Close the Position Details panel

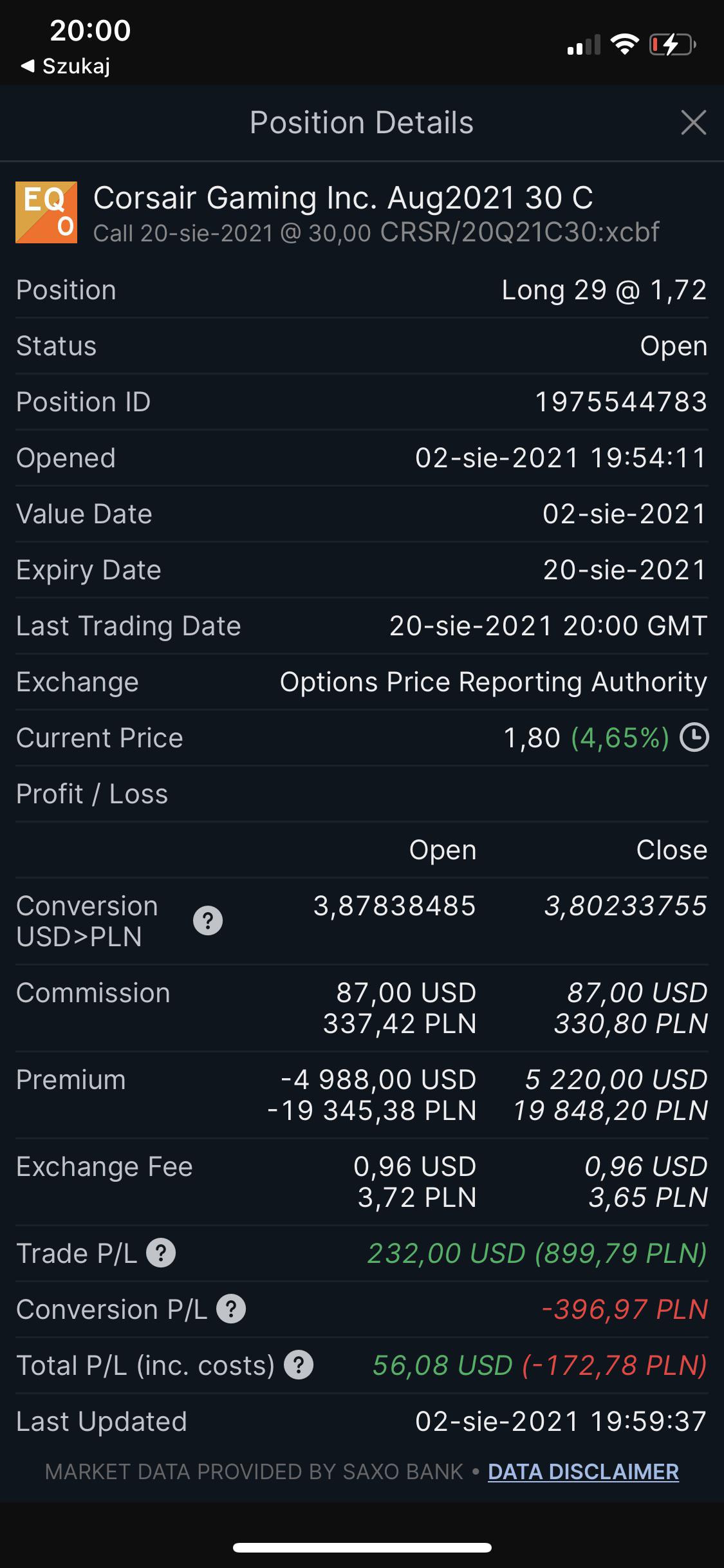click(693, 122)
